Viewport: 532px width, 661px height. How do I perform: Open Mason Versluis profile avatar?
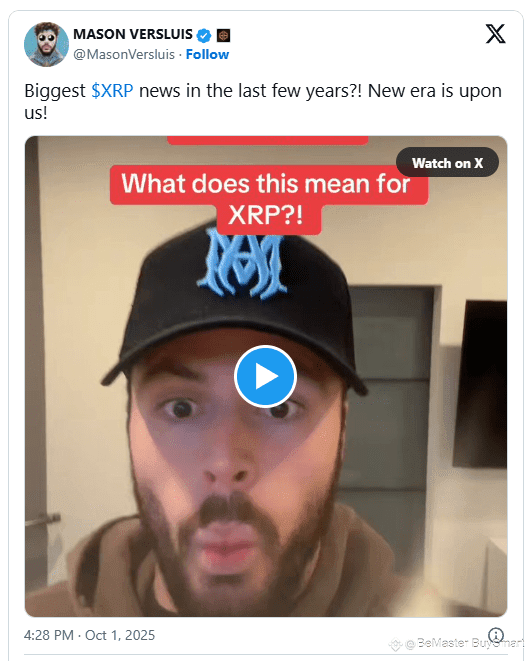click(46, 44)
